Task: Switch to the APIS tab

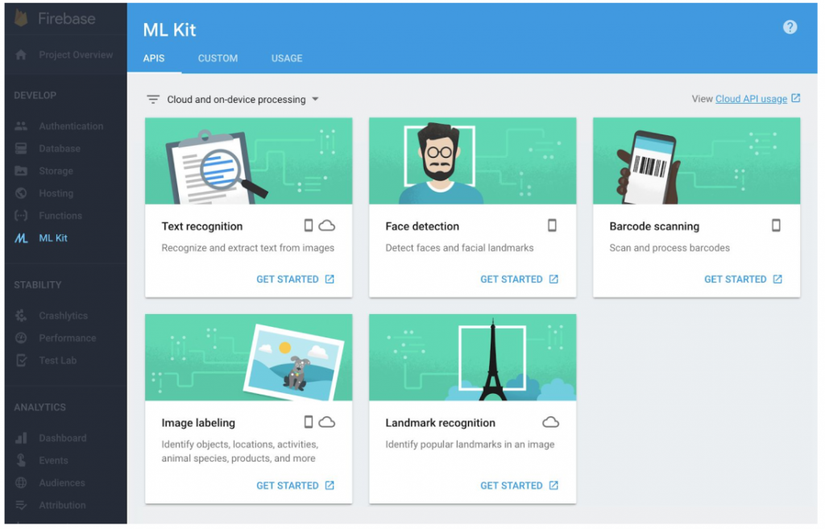Action: (154, 58)
